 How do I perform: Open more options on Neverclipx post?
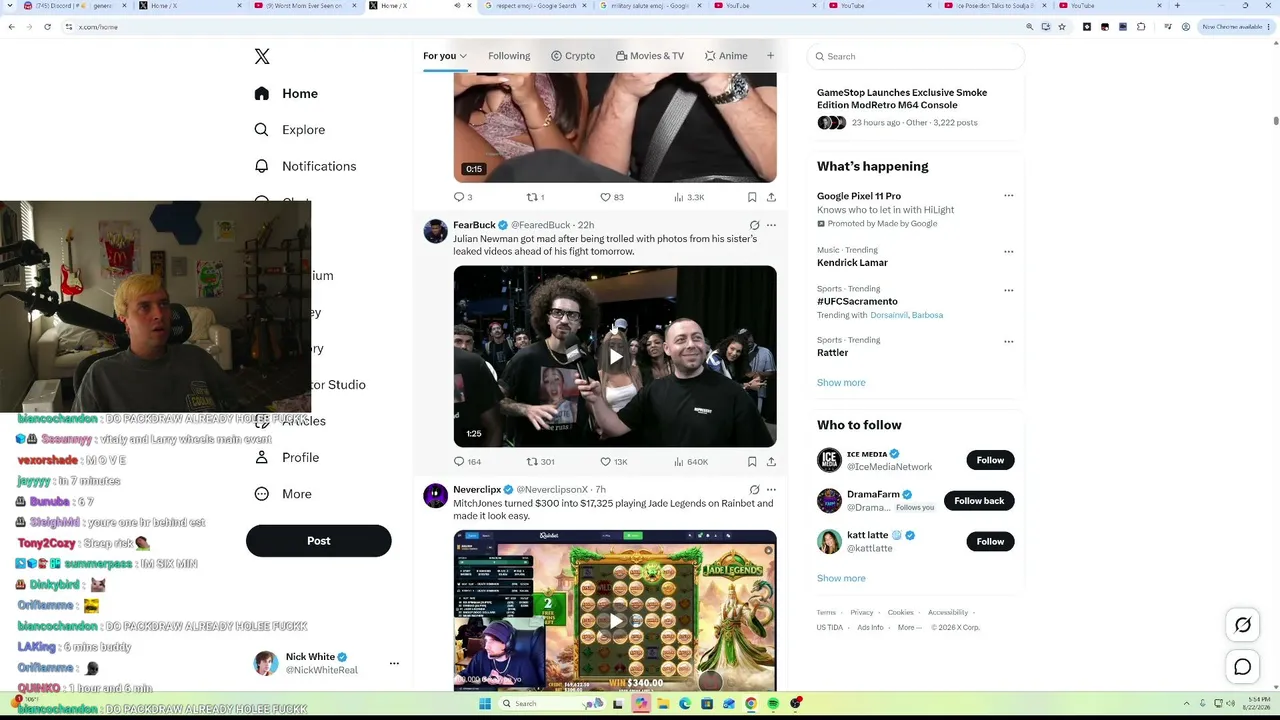tap(771, 489)
